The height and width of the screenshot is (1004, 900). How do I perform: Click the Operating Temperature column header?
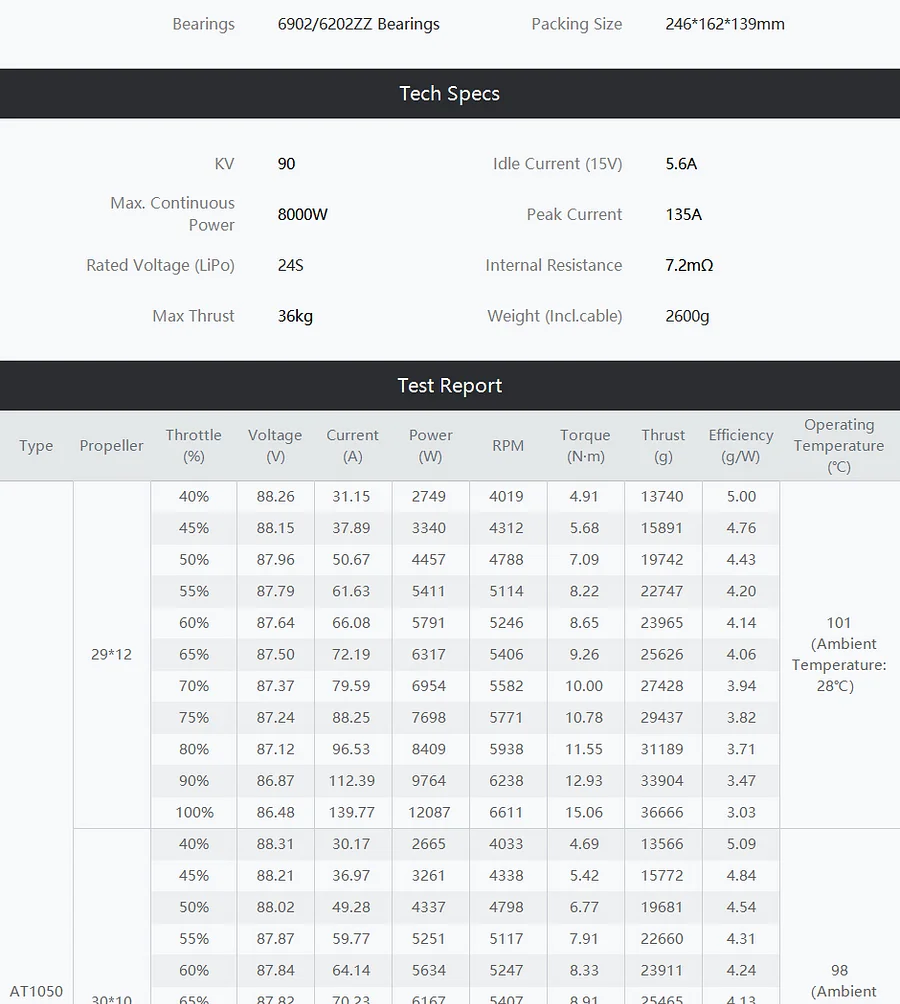click(x=839, y=446)
